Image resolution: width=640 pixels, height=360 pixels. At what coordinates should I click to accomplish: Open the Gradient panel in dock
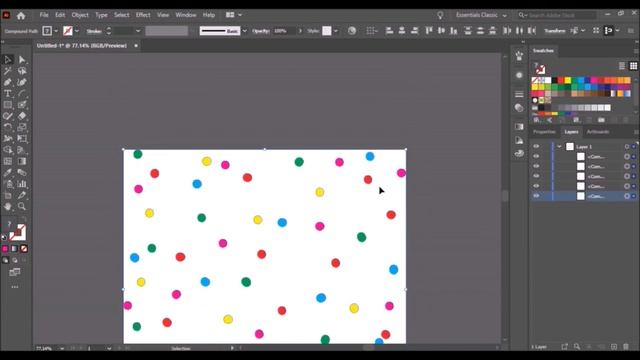pyautogui.click(x=519, y=127)
